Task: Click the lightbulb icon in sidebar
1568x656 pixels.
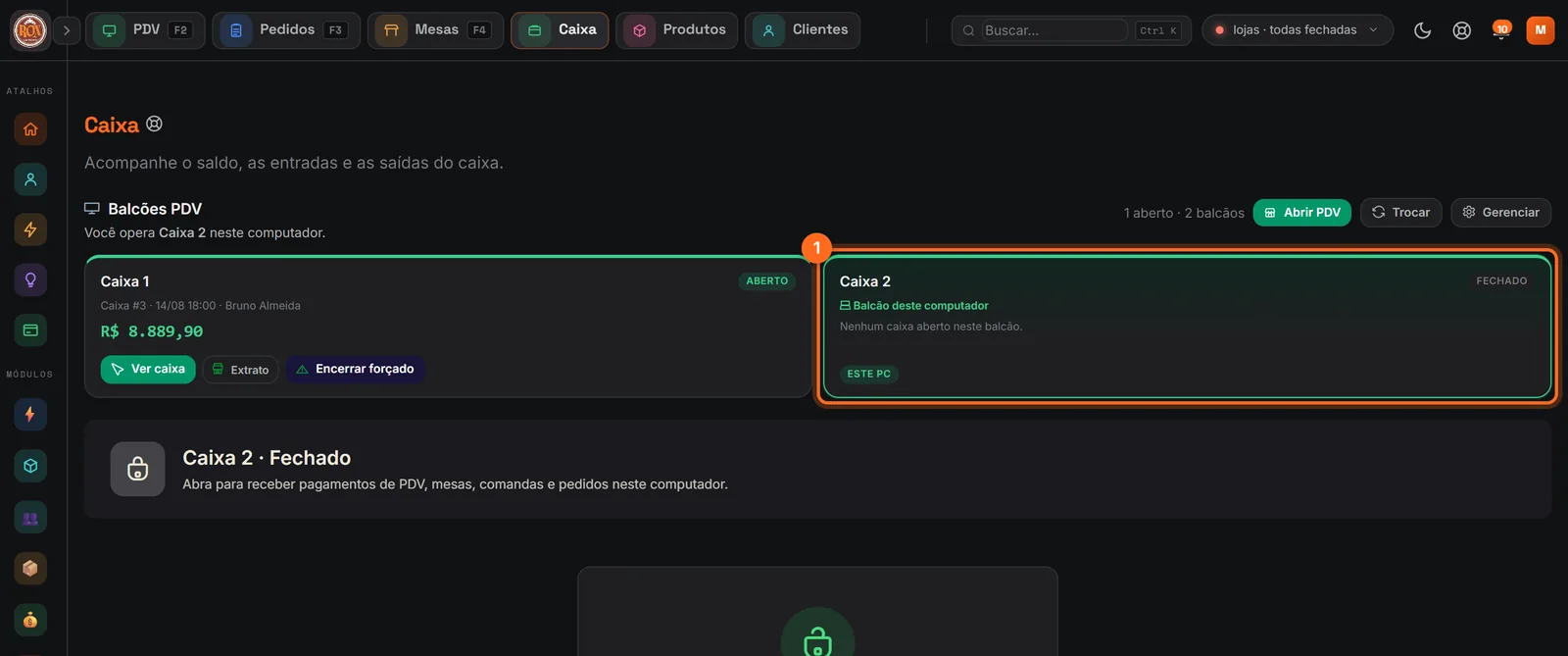Action: [x=30, y=279]
